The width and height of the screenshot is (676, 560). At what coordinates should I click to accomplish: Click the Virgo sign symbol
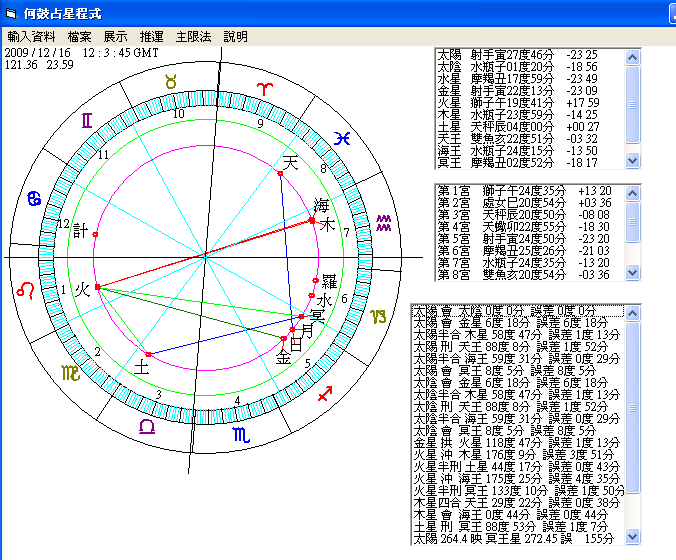[71, 373]
